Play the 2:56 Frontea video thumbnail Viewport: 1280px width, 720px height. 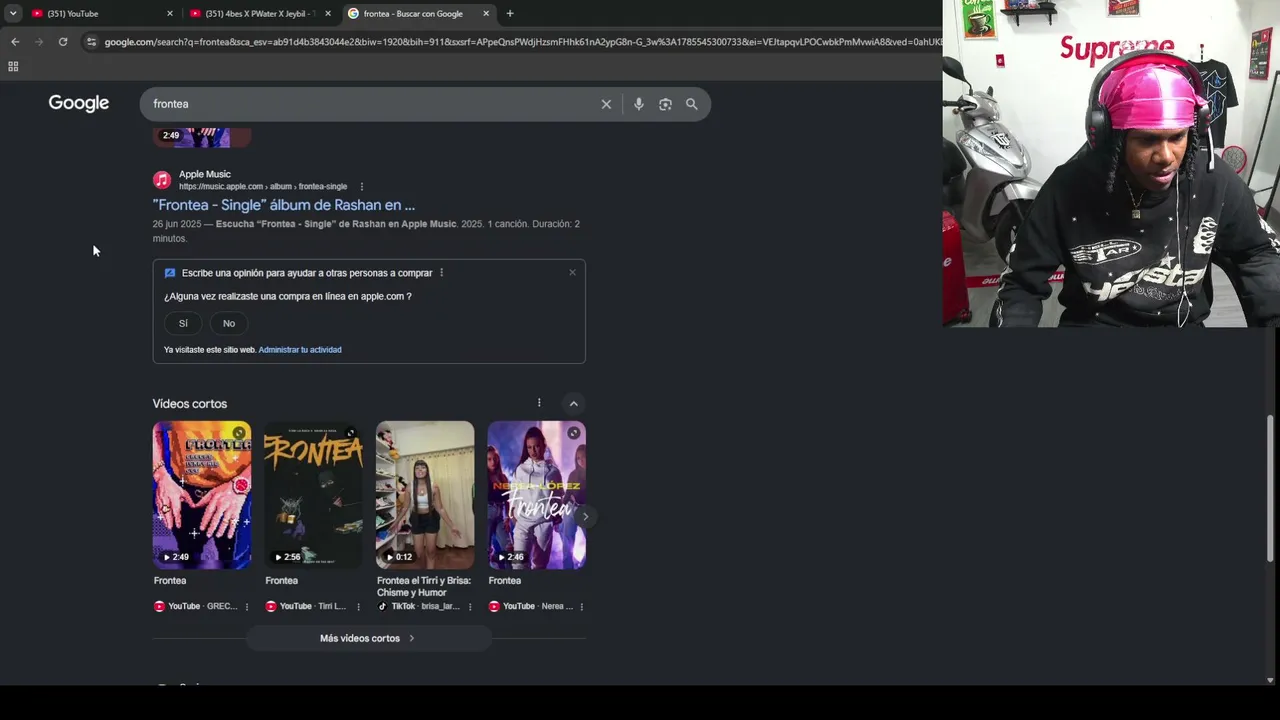pos(313,495)
